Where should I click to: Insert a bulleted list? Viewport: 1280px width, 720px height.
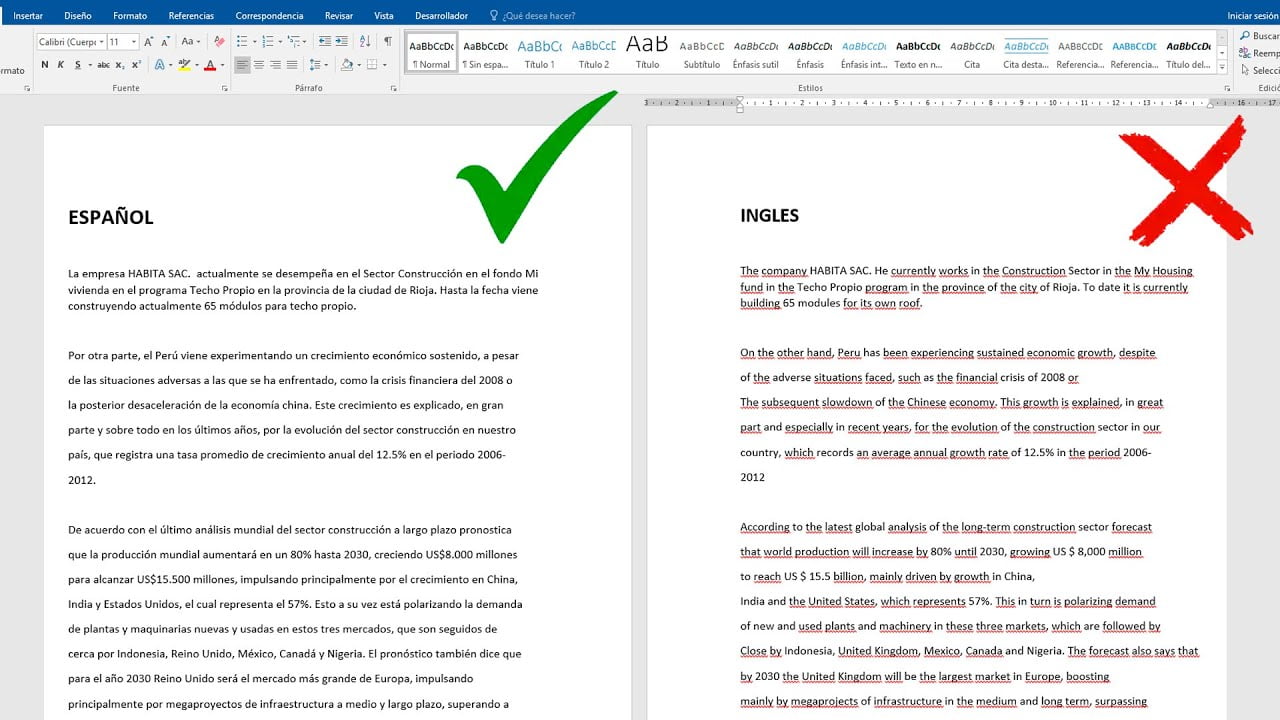click(241, 42)
